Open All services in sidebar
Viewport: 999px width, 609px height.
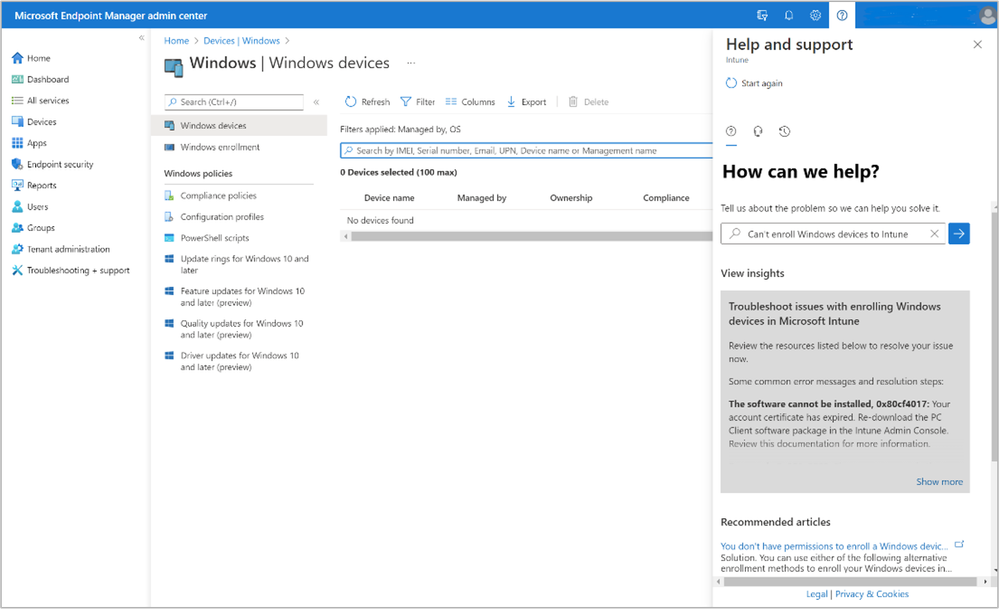coord(40,101)
